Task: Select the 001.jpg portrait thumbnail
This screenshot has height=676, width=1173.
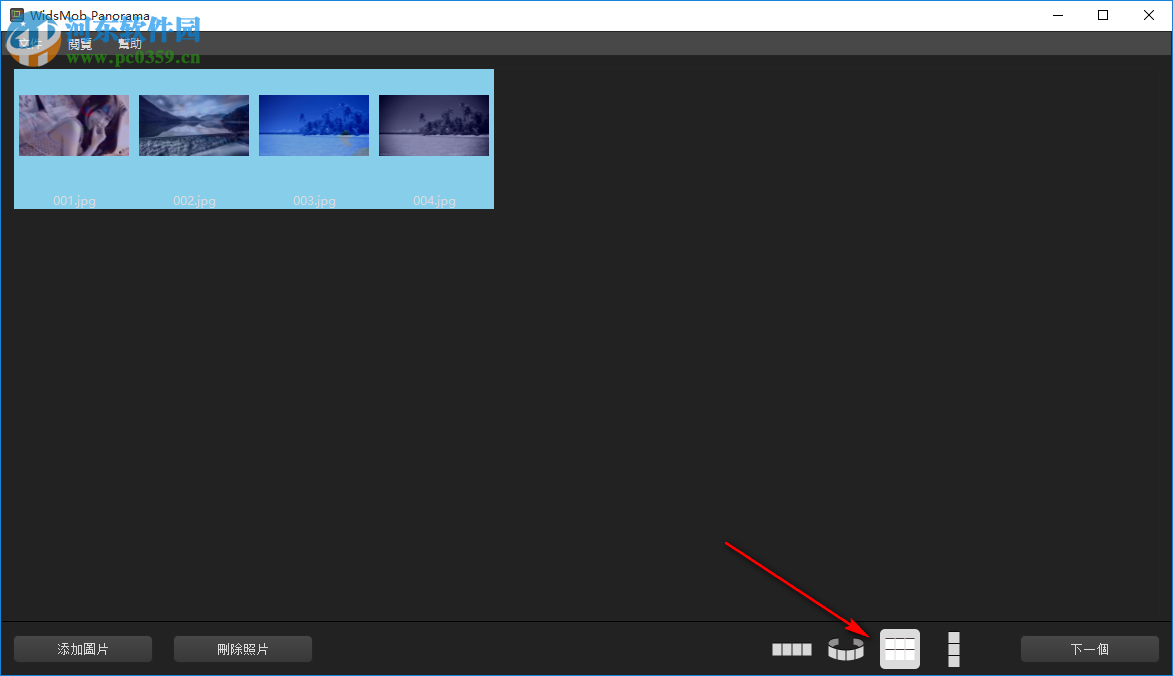Action: (73, 125)
